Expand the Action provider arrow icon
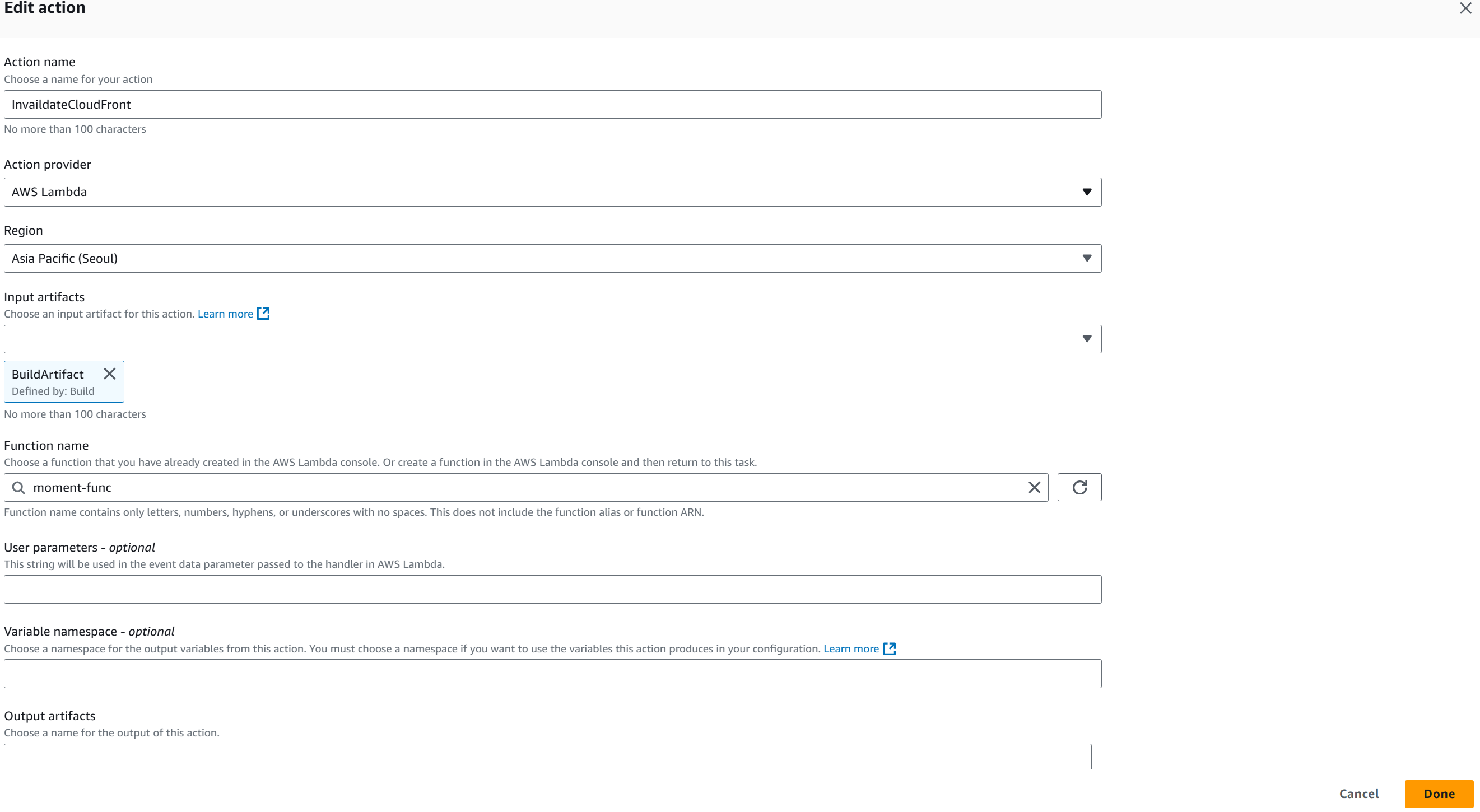This screenshot has height=812, width=1480. (1086, 192)
